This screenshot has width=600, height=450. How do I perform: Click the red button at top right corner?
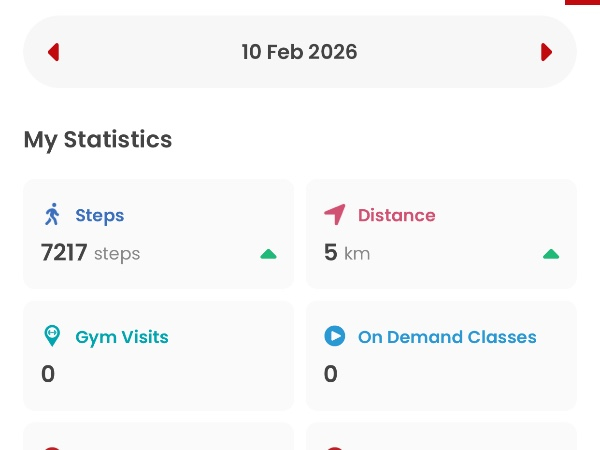582,3
